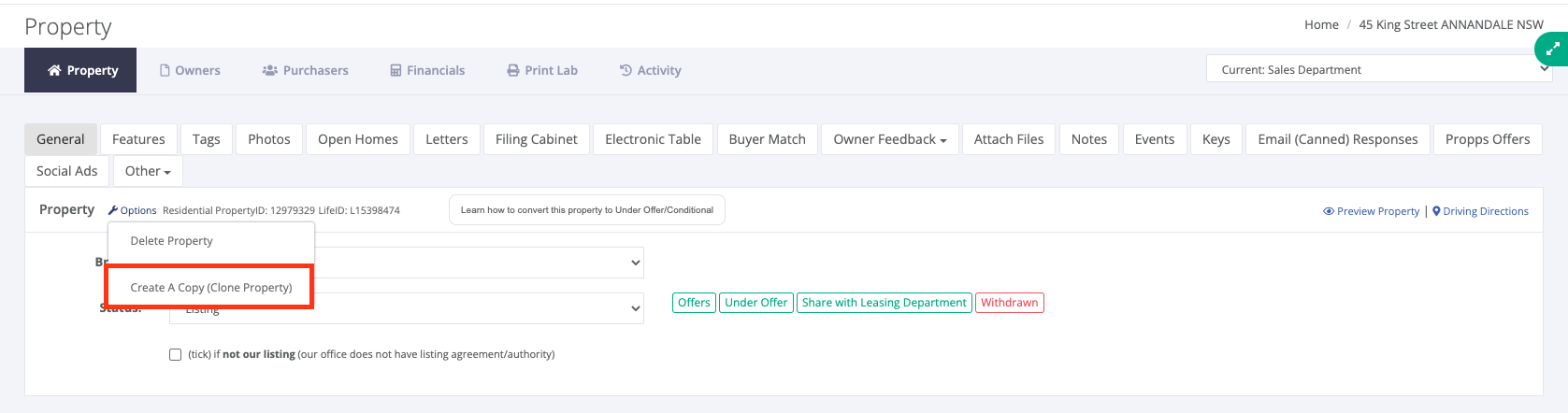Open the Driving Directions link
Viewport: 1568px width, 413px height.
coord(1486,211)
